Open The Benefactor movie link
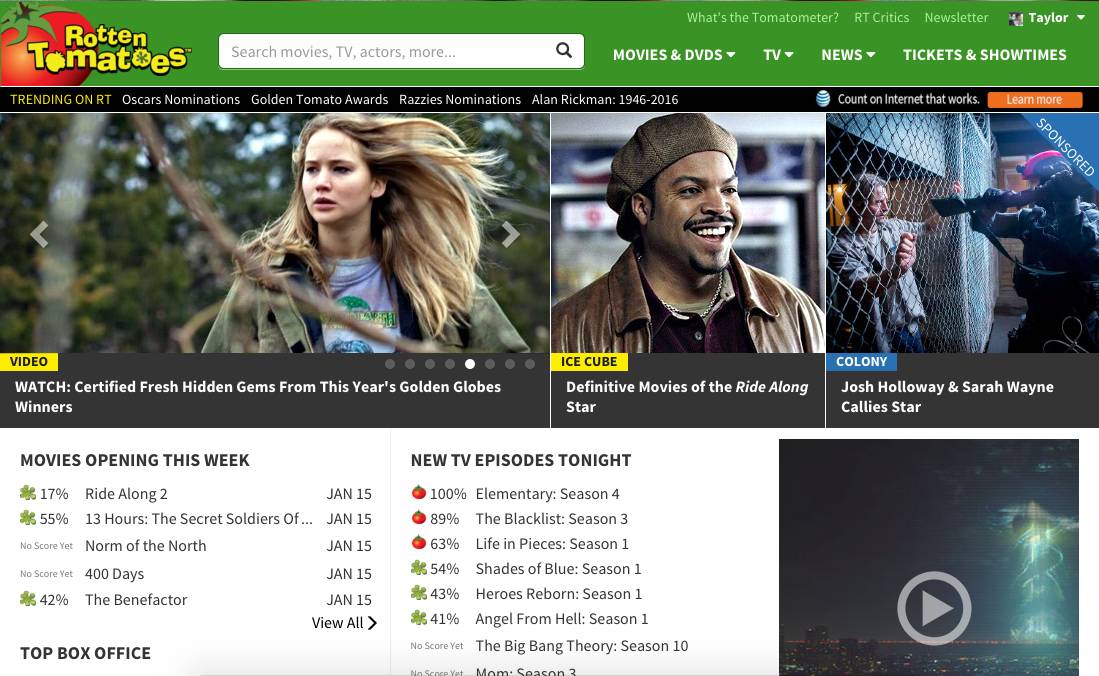This screenshot has height=676, width=1099. coord(136,600)
